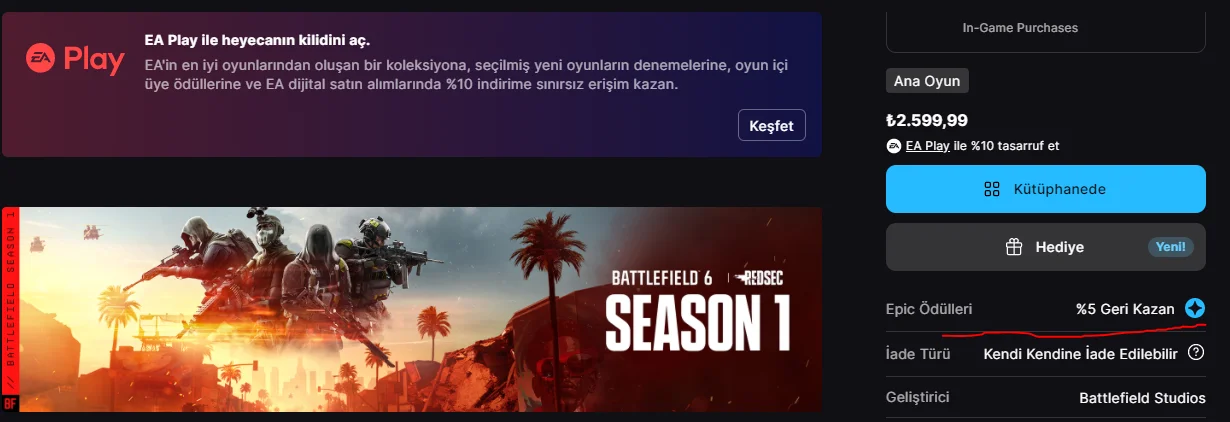This screenshot has height=422, width=1230.
Task: Click the question mark help icon
Action: [1195, 353]
